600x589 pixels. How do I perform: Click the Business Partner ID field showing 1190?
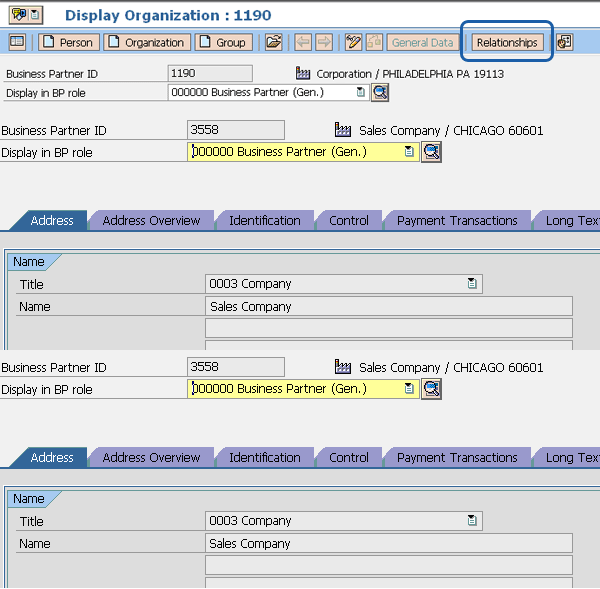[x=209, y=73]
